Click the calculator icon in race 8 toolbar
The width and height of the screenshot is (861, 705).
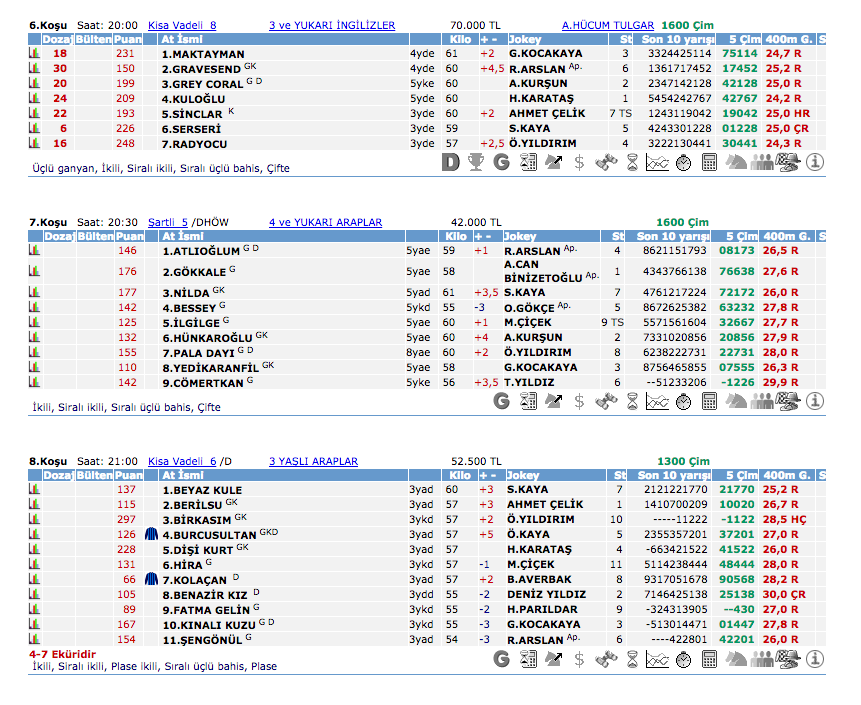(709, 659)
